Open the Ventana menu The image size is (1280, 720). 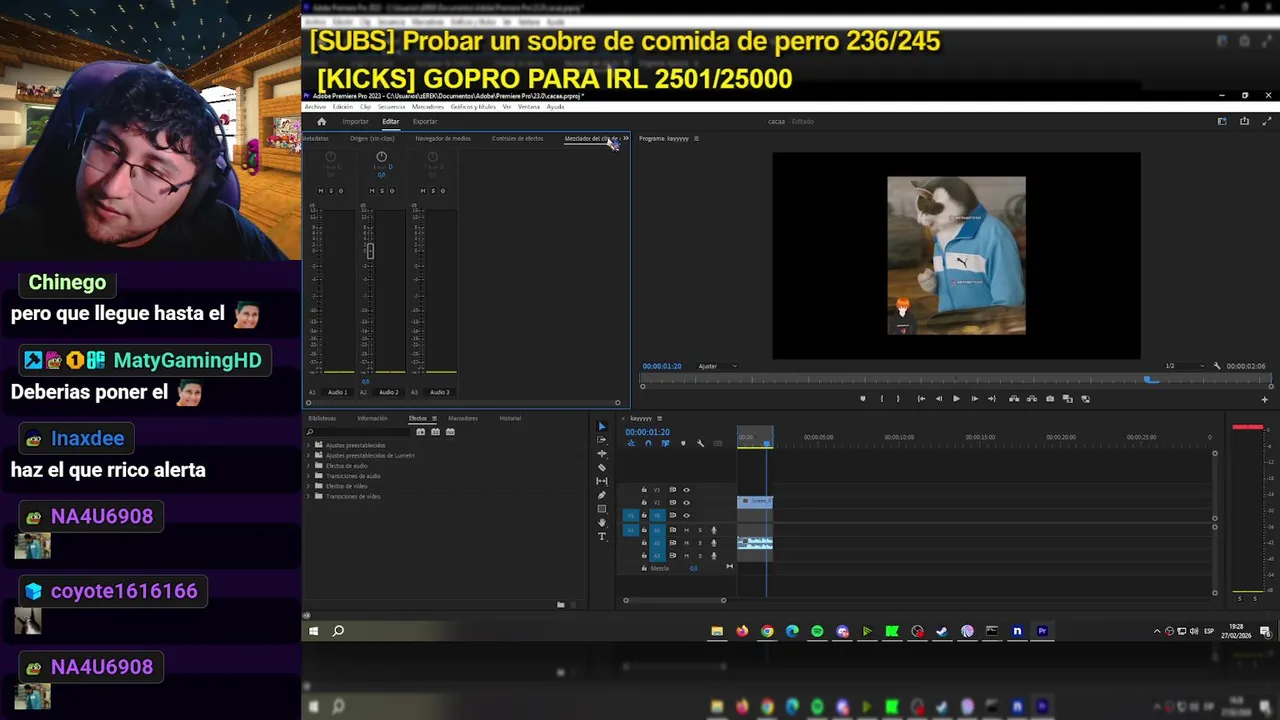[x=529, y=106]
